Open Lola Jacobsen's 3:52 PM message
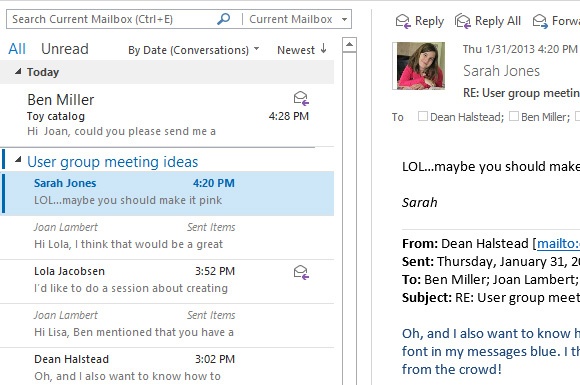Viewport: 580px width, 385px height. pos(167,281)
